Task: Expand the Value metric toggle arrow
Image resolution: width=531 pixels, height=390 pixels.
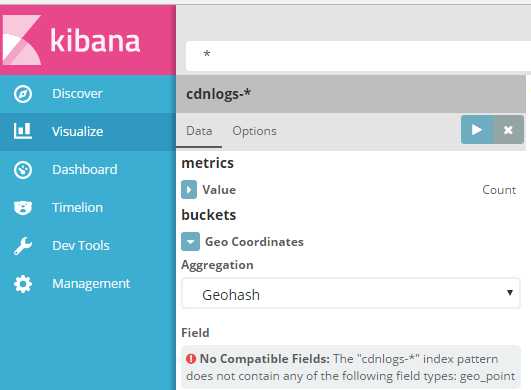Action: click(189, 190)
